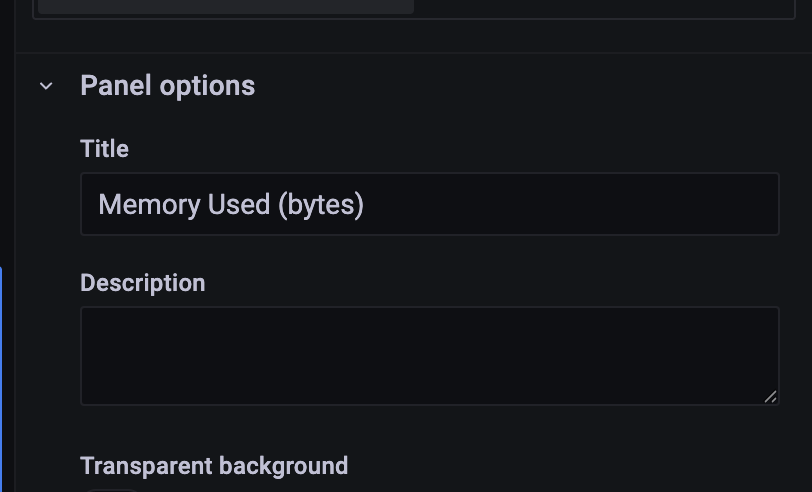Click the input box above Panel options
Viewport: 812px width, 492px height.
225,6
